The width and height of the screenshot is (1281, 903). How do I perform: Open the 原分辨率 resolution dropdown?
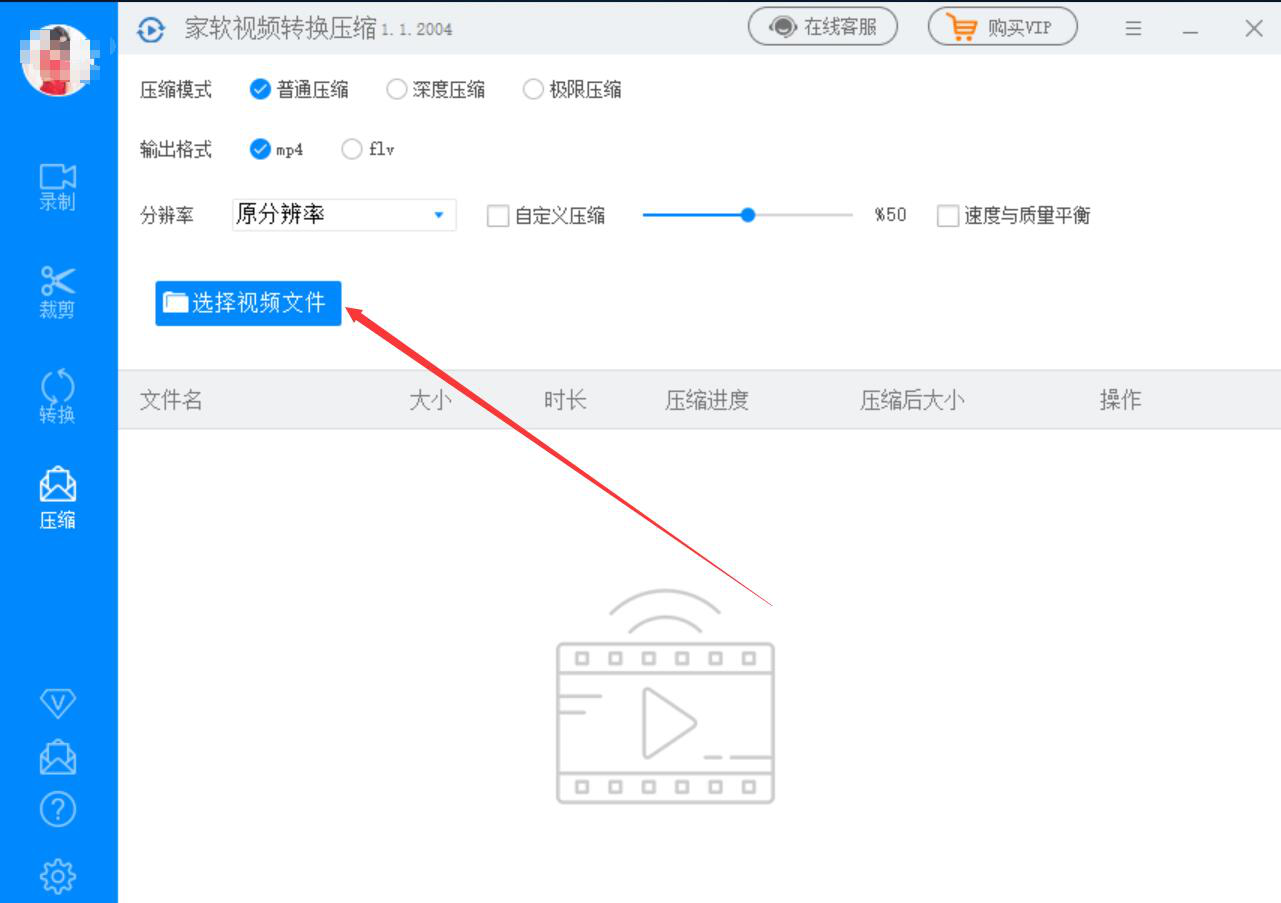344,215
